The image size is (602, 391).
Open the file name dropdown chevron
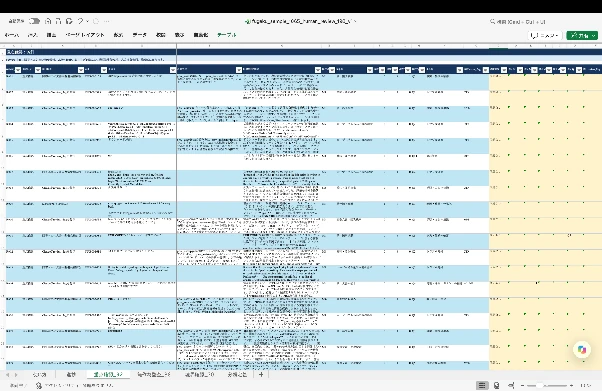(354, 22)
